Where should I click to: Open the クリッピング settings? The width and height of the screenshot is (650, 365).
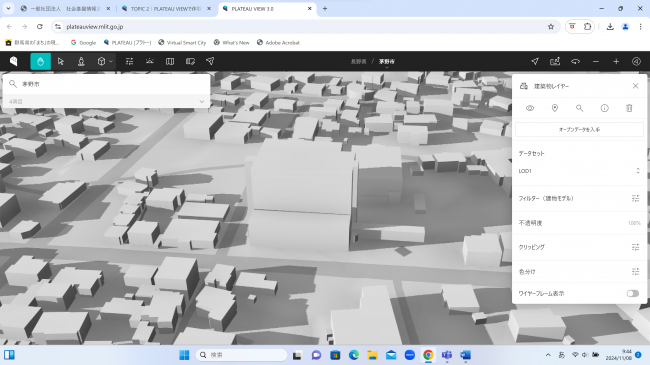click(x=635, y=247)
